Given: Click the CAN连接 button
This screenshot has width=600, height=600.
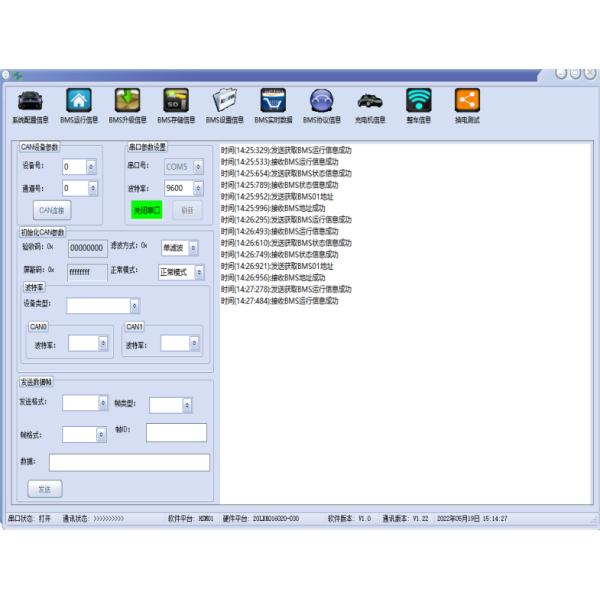Looking at the screenshot, I should click(x=51, y=209).
